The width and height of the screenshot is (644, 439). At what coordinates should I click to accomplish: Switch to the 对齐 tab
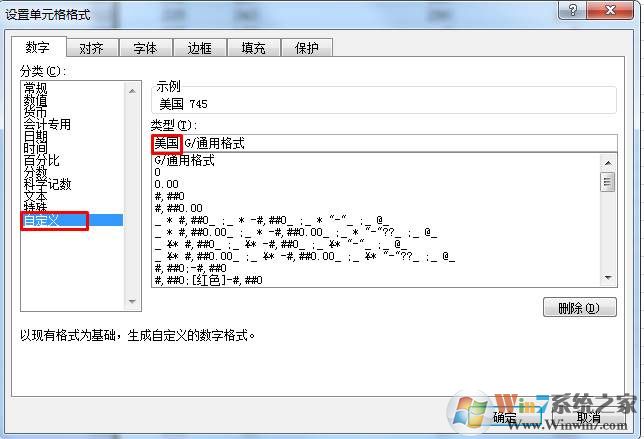[x=92, y=48]
